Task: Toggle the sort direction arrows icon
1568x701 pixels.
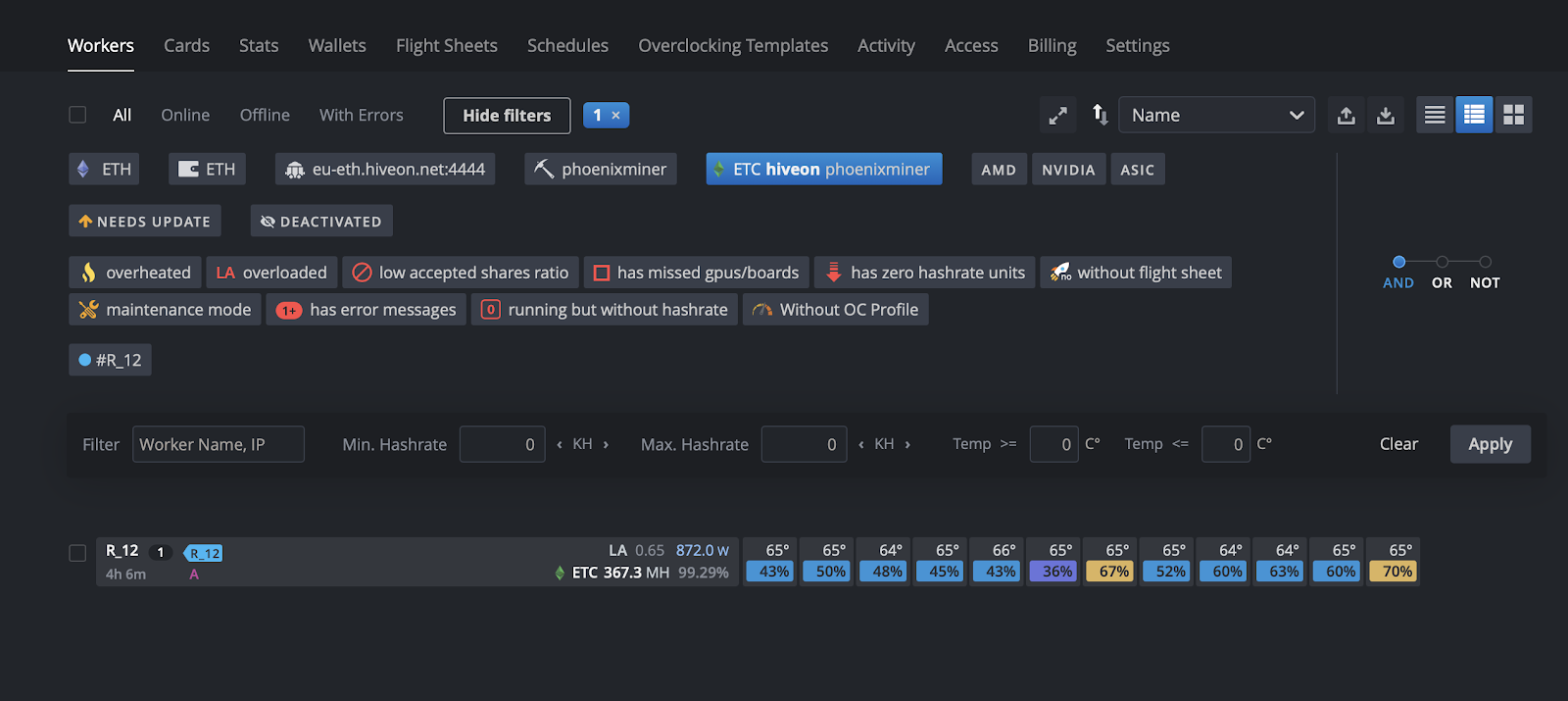Action: (x=1100, y=116)
